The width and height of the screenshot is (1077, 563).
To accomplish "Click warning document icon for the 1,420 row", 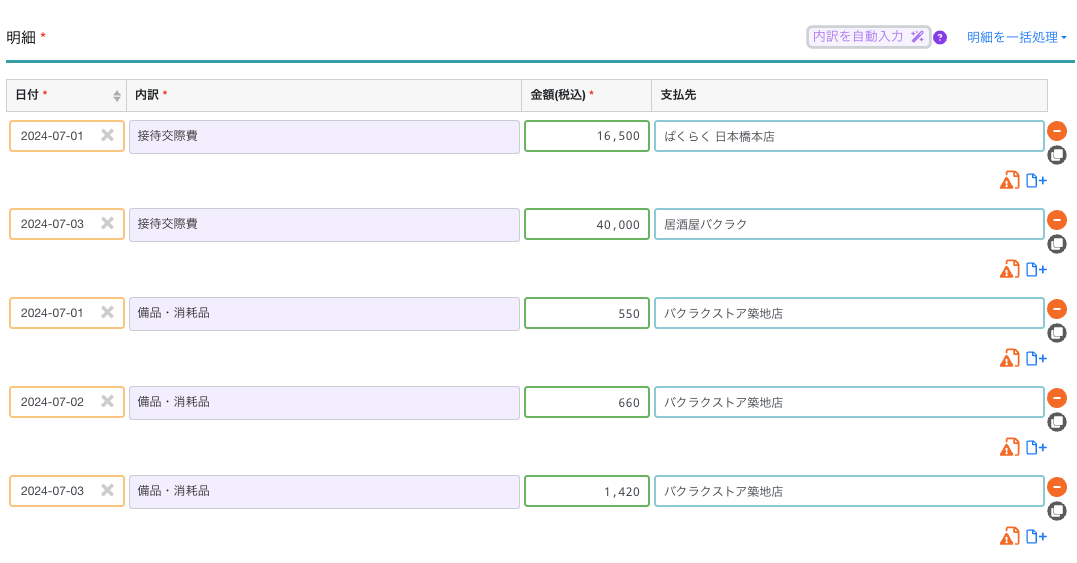I will point(1010,536).
